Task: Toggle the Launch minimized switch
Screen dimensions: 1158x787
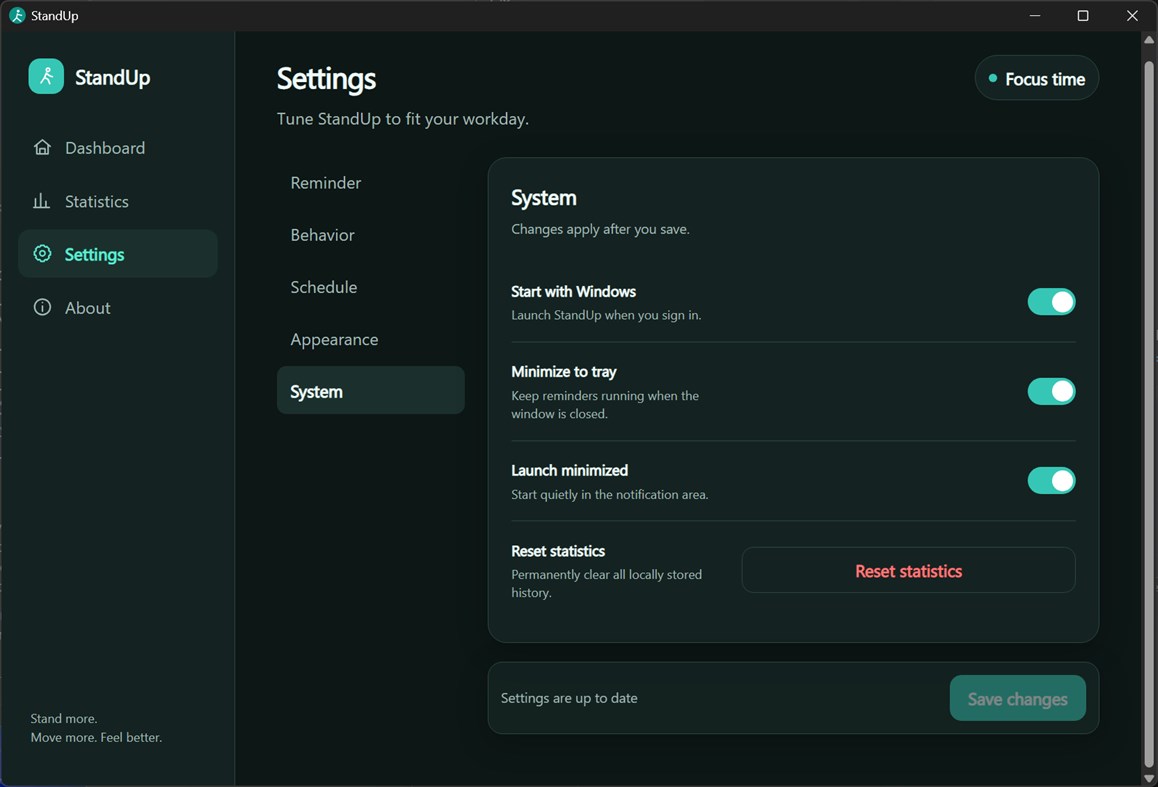Action: [x=1051, y=481]
